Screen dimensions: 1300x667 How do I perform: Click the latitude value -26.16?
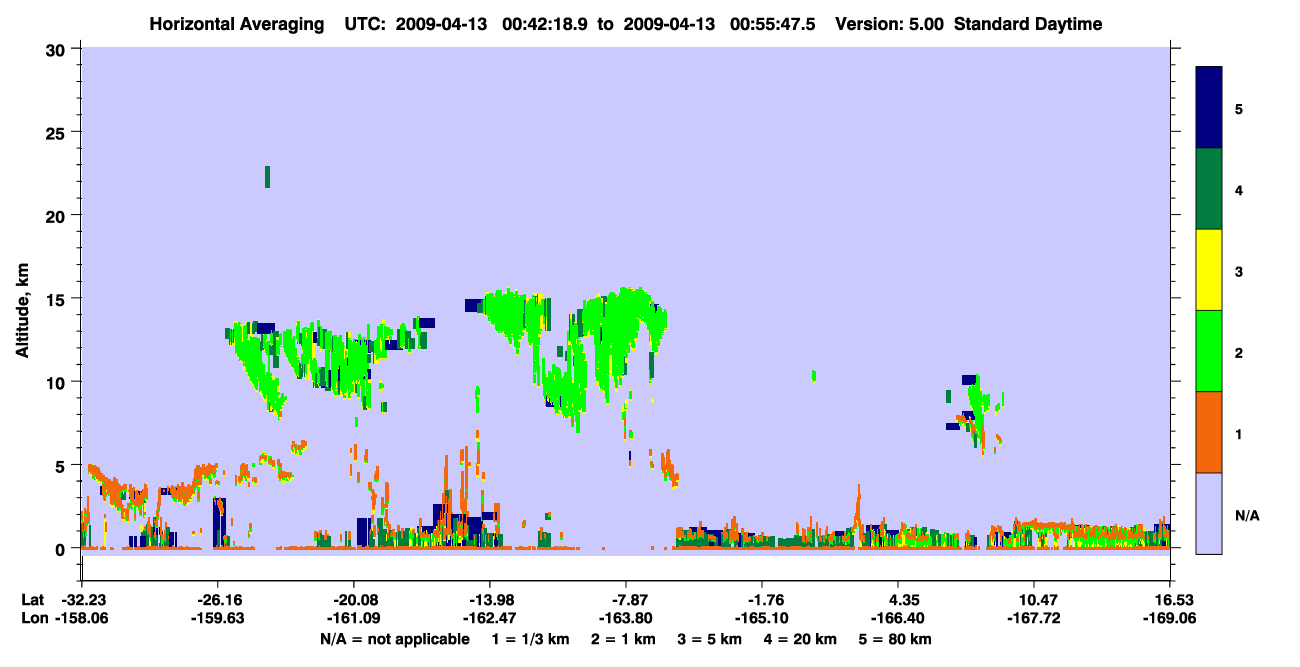pos(218,600)
